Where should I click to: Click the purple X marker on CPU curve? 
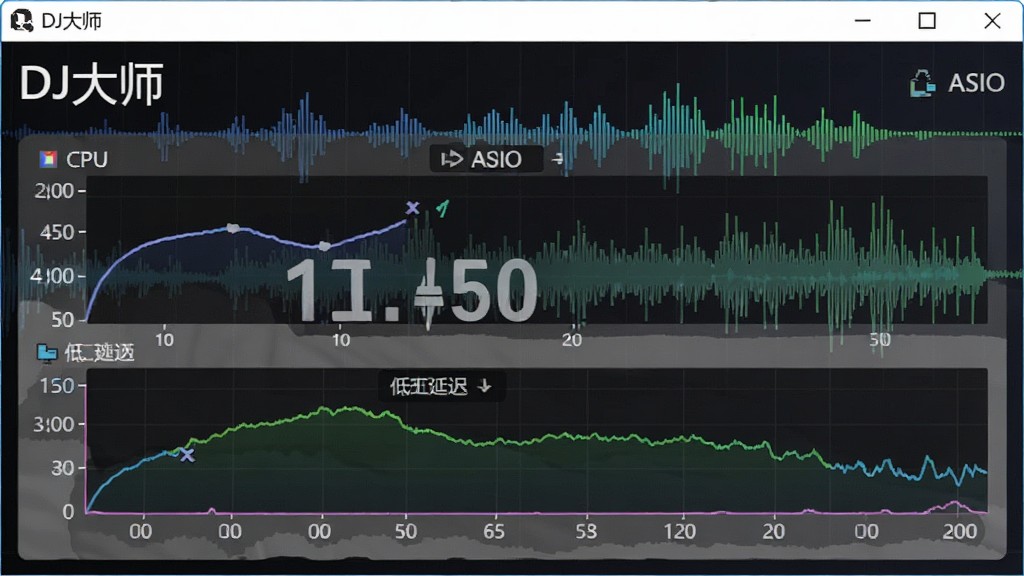(412, 208)
